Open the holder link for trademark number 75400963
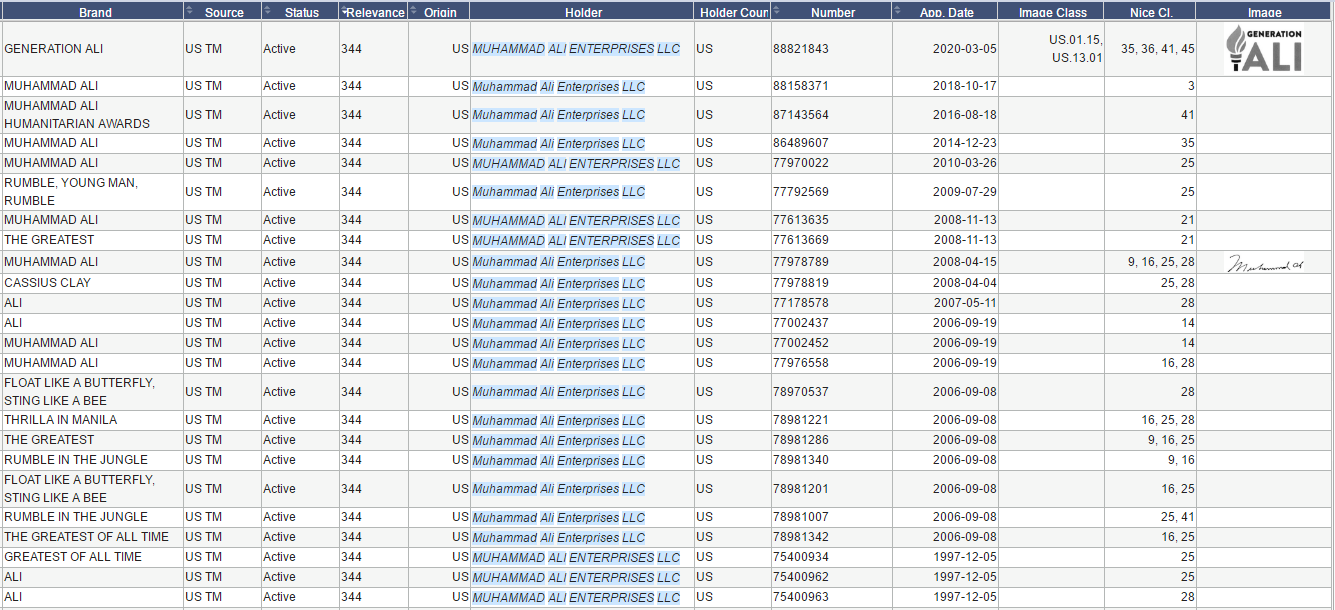 576,597
